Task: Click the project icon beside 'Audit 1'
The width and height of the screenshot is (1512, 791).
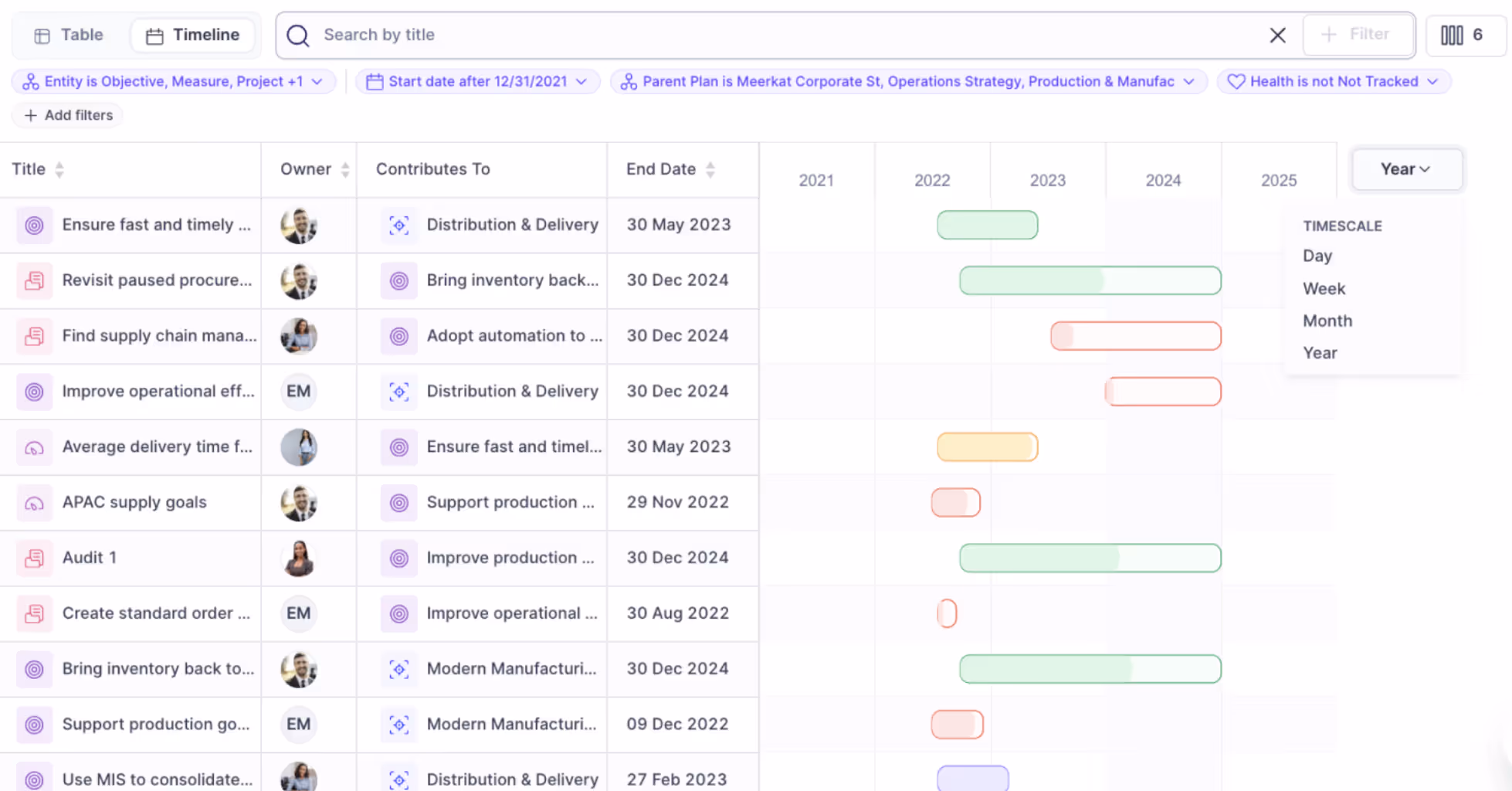Action: [x=34, y=558]
